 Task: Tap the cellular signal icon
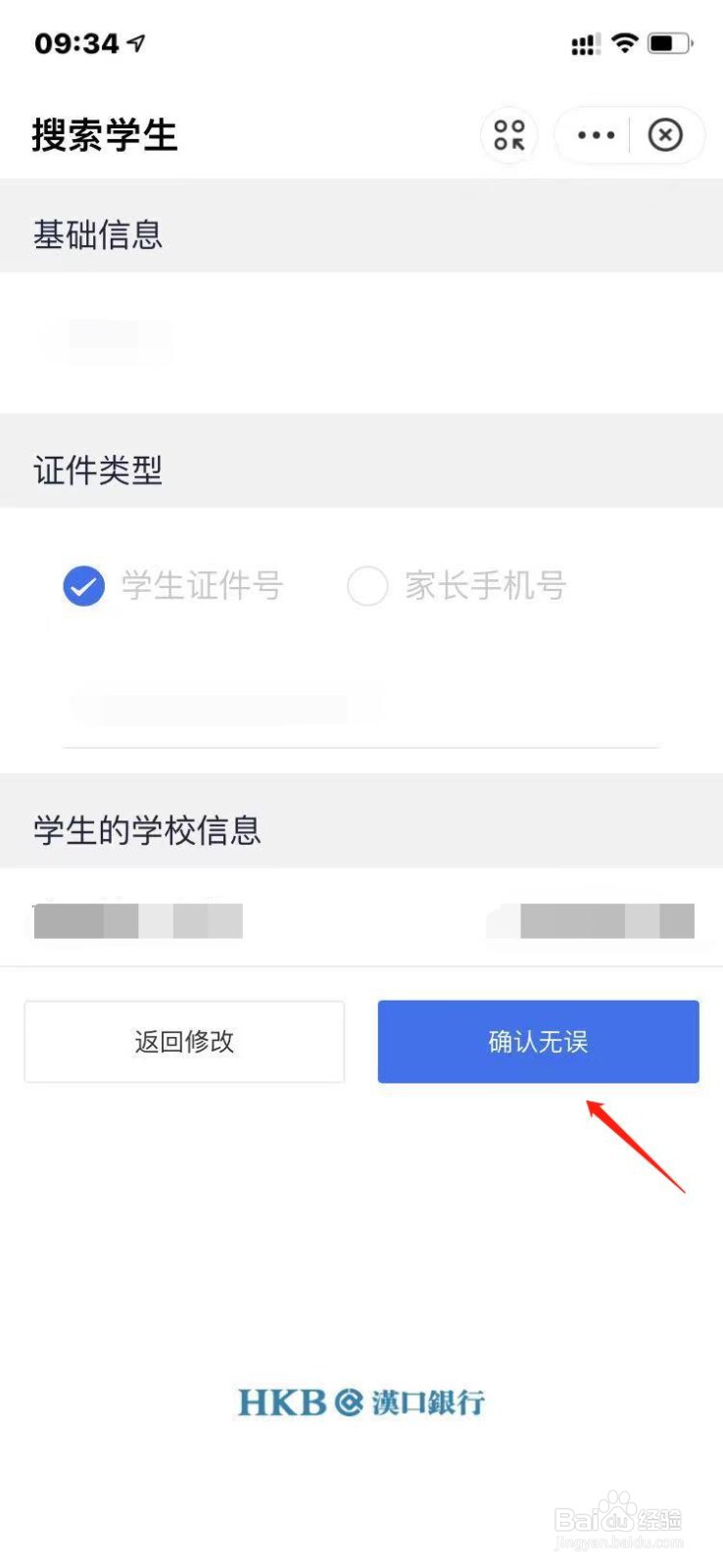pyautogui.click(x=586, y=44)
